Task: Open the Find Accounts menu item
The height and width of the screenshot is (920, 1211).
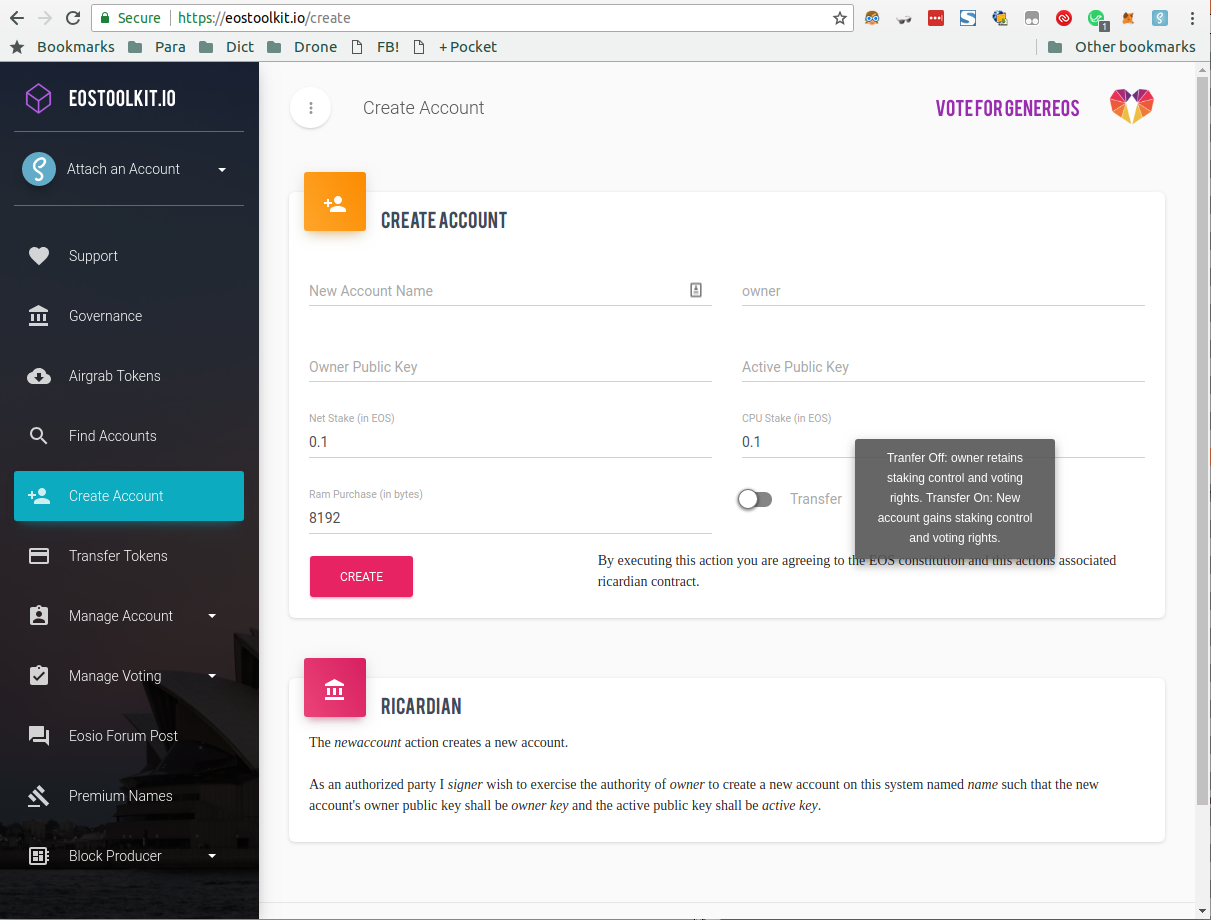Action: 129,436
